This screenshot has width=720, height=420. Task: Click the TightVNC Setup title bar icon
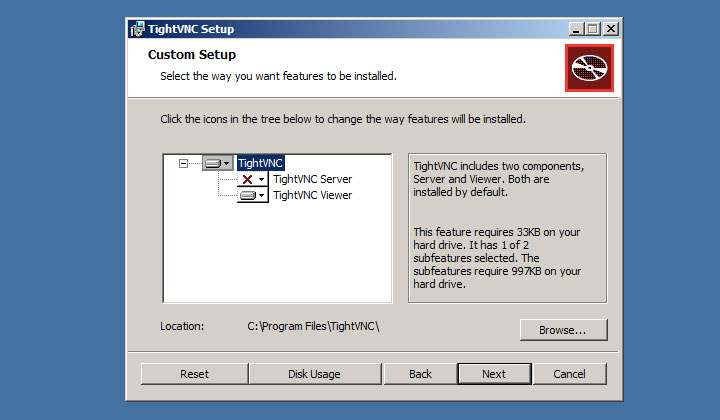pyautogui.click(x=137, y=29)
